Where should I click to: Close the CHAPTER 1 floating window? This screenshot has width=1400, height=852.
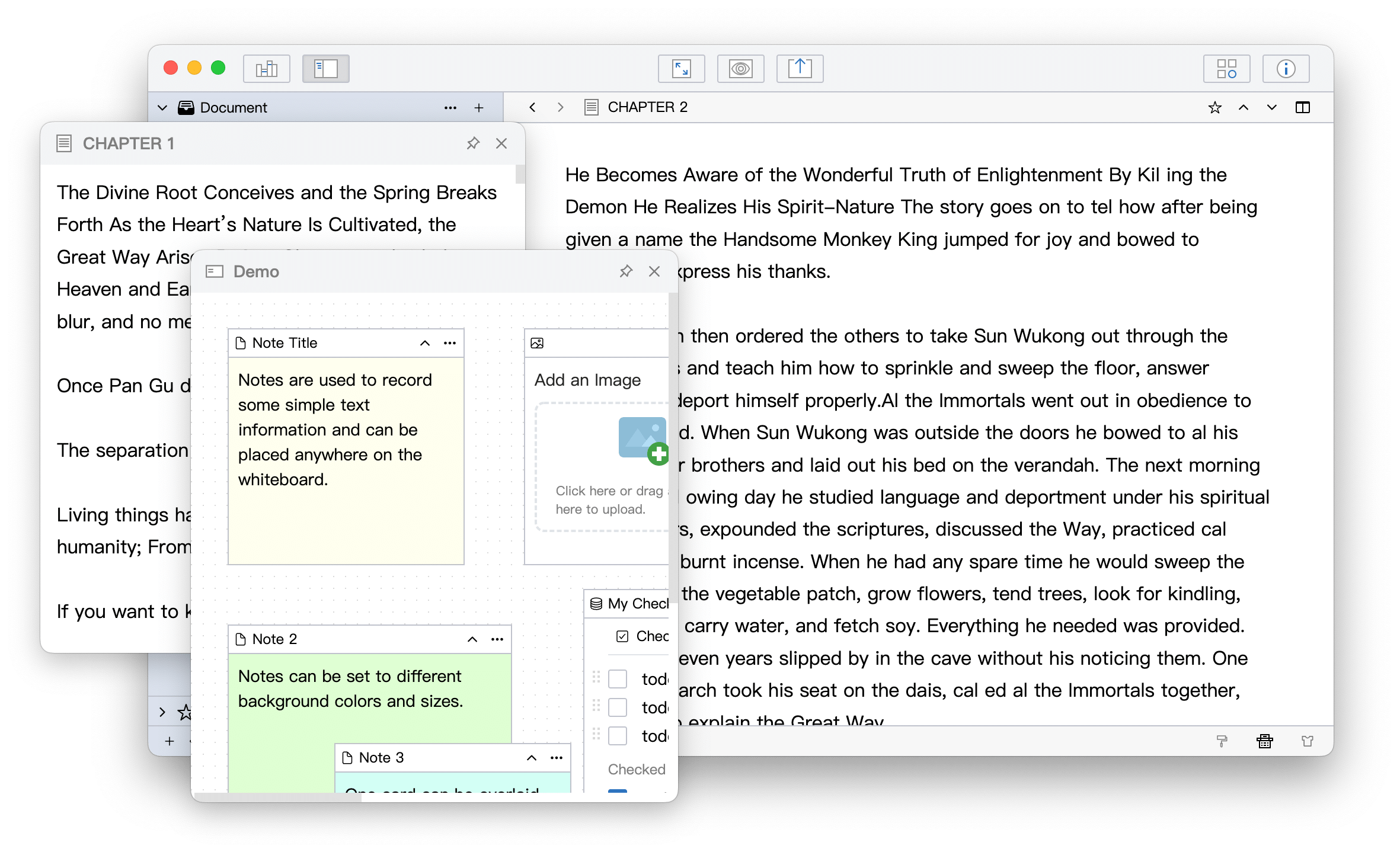[x=501, y=143]
